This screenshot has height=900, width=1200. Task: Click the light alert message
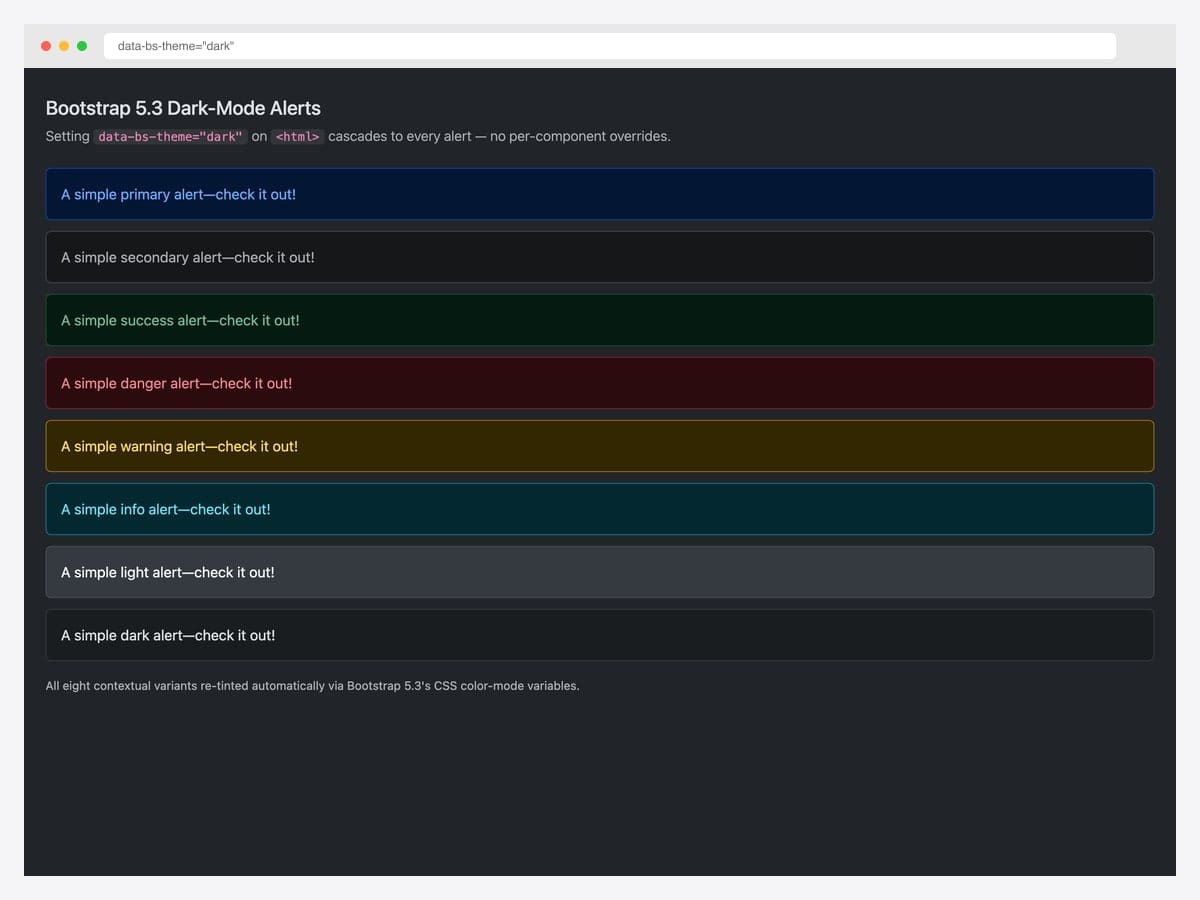(600, 572)
